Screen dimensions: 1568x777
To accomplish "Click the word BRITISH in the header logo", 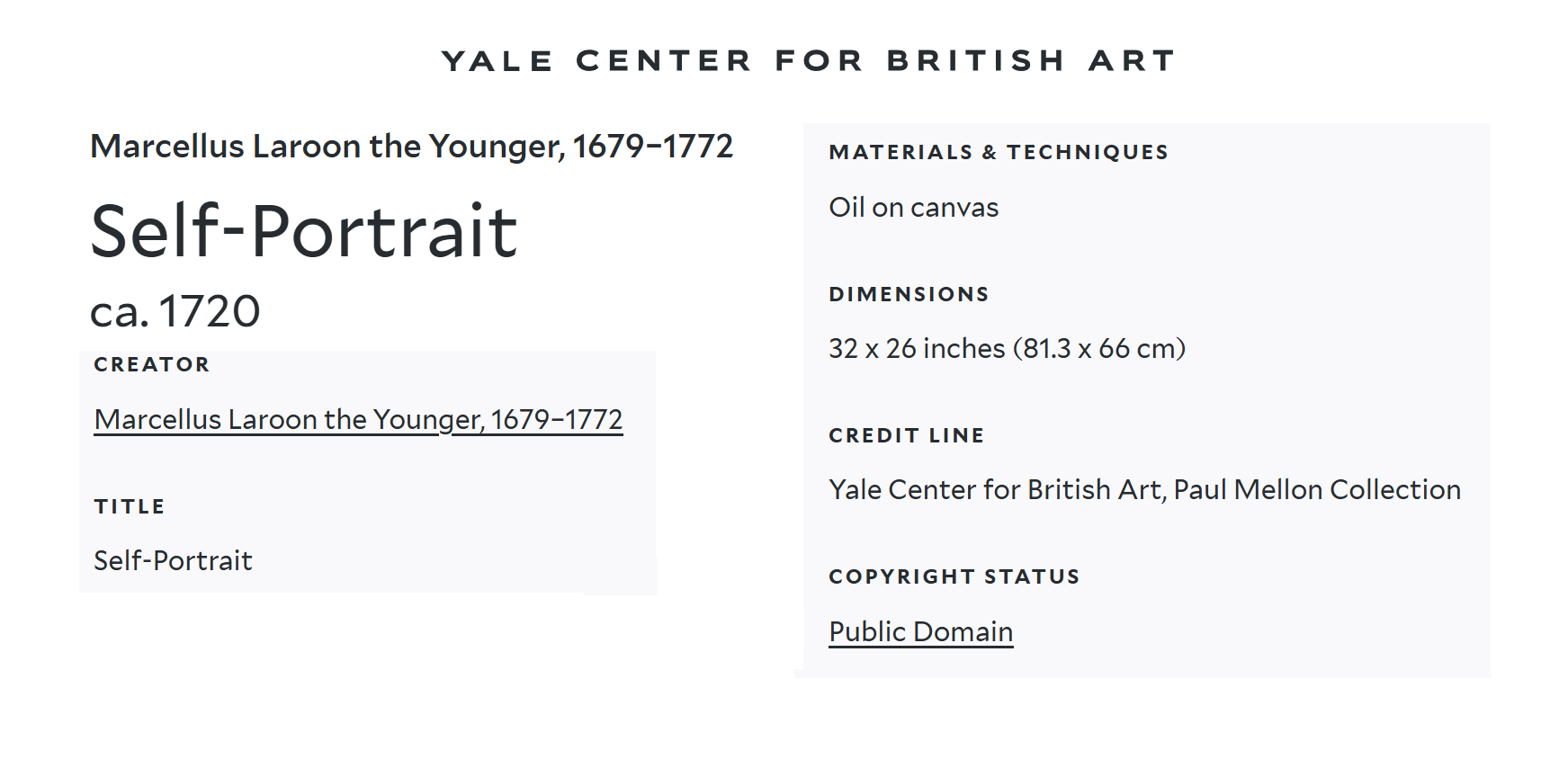I will coord(976,60).
